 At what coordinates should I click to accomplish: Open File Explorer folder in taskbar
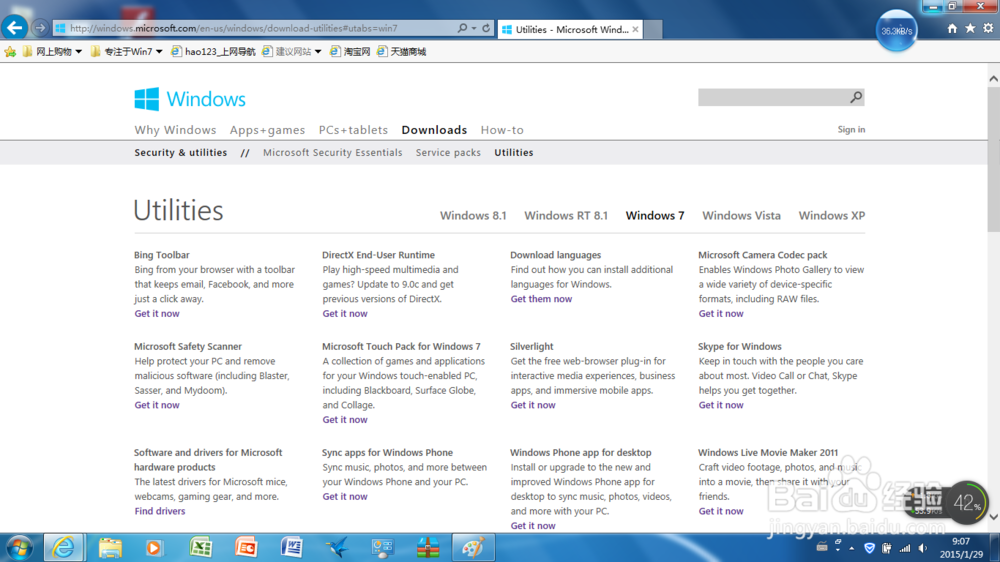(110, 548)
